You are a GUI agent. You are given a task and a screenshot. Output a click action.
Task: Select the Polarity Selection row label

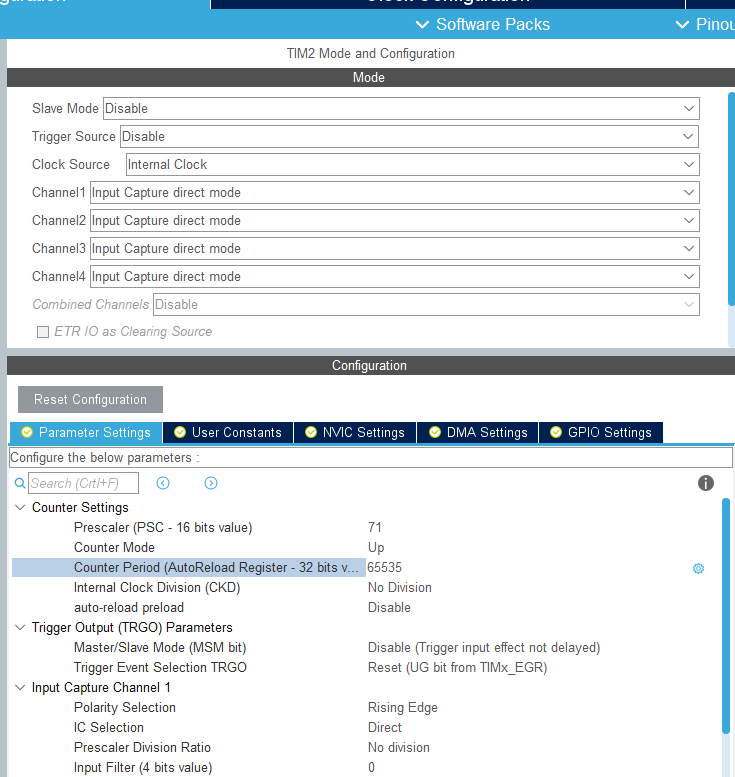click(x=125, y=708)
